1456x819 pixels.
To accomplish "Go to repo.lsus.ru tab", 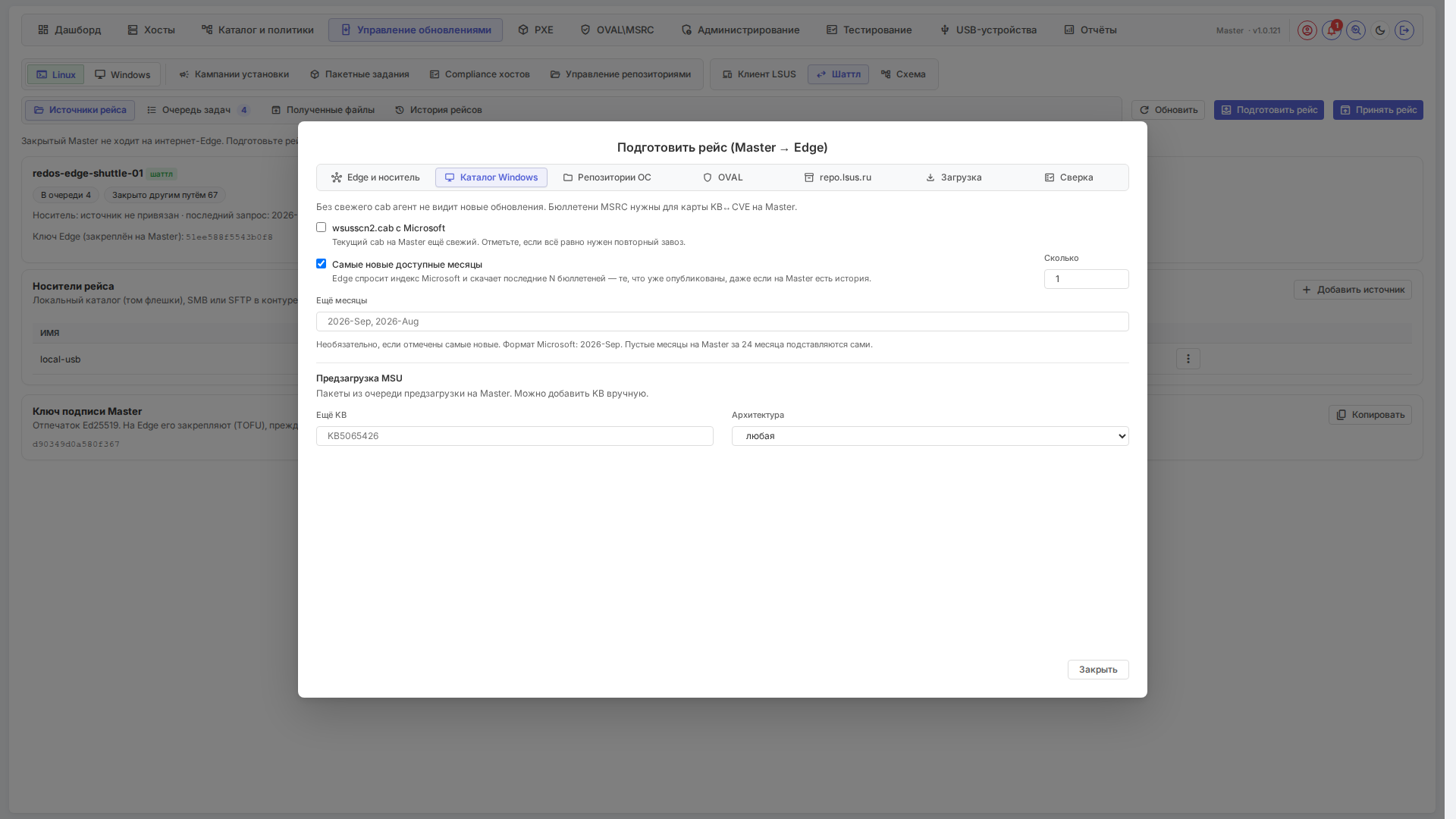I will (838, 177).
